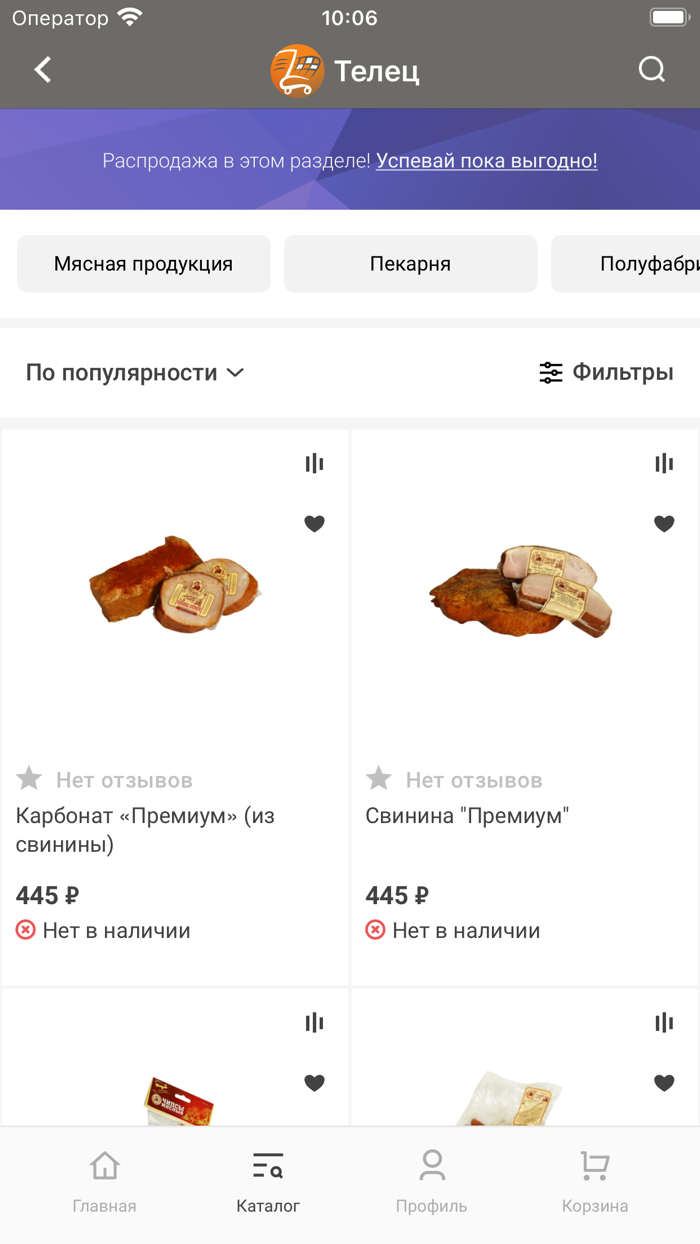700x1244 pixels.
Task: Tap the Телец shopping cart logo
Action: pyautogui.click(x=297, y=71)
